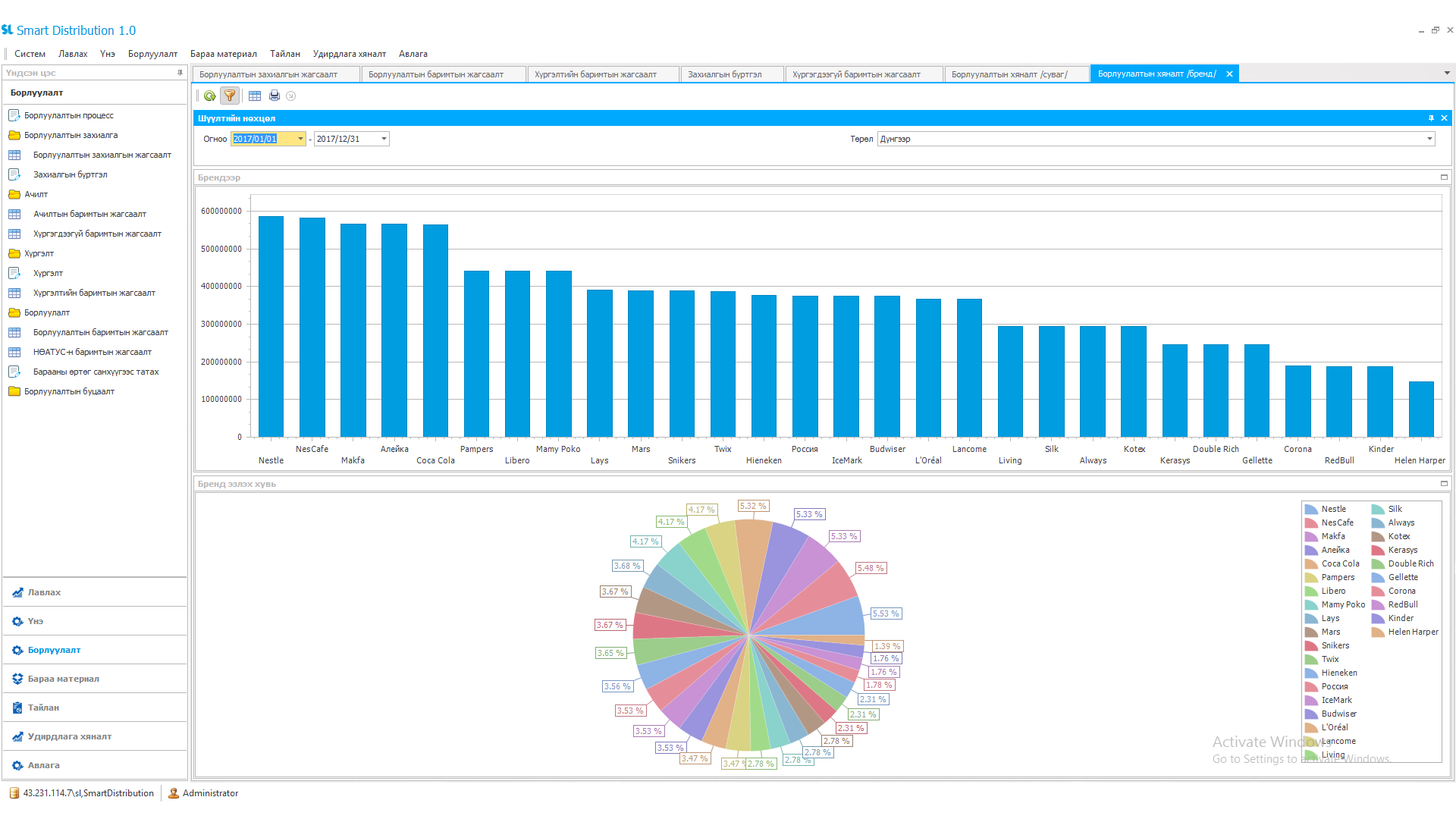
Task: Open Борлуулалтын процесс in the sidebar
Action: pyautogui.click(x=69, y=115)
